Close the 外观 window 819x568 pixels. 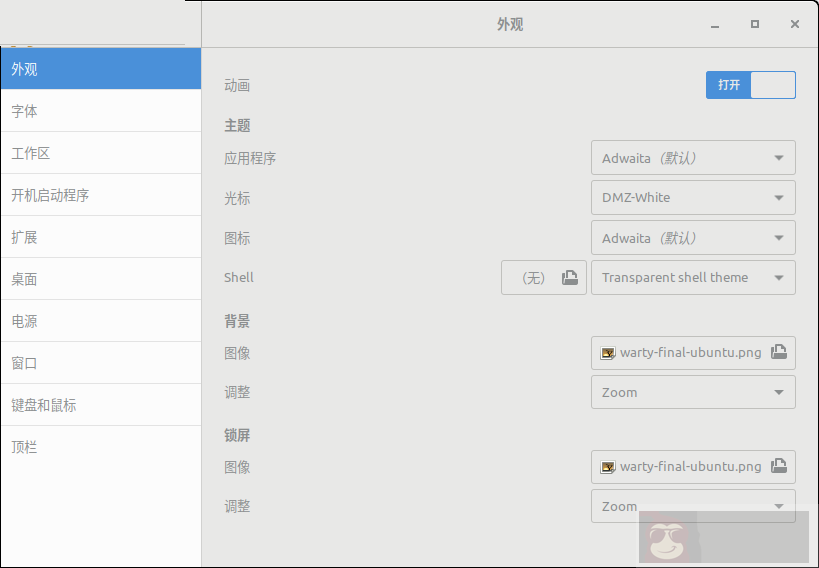tap(795, 24)
